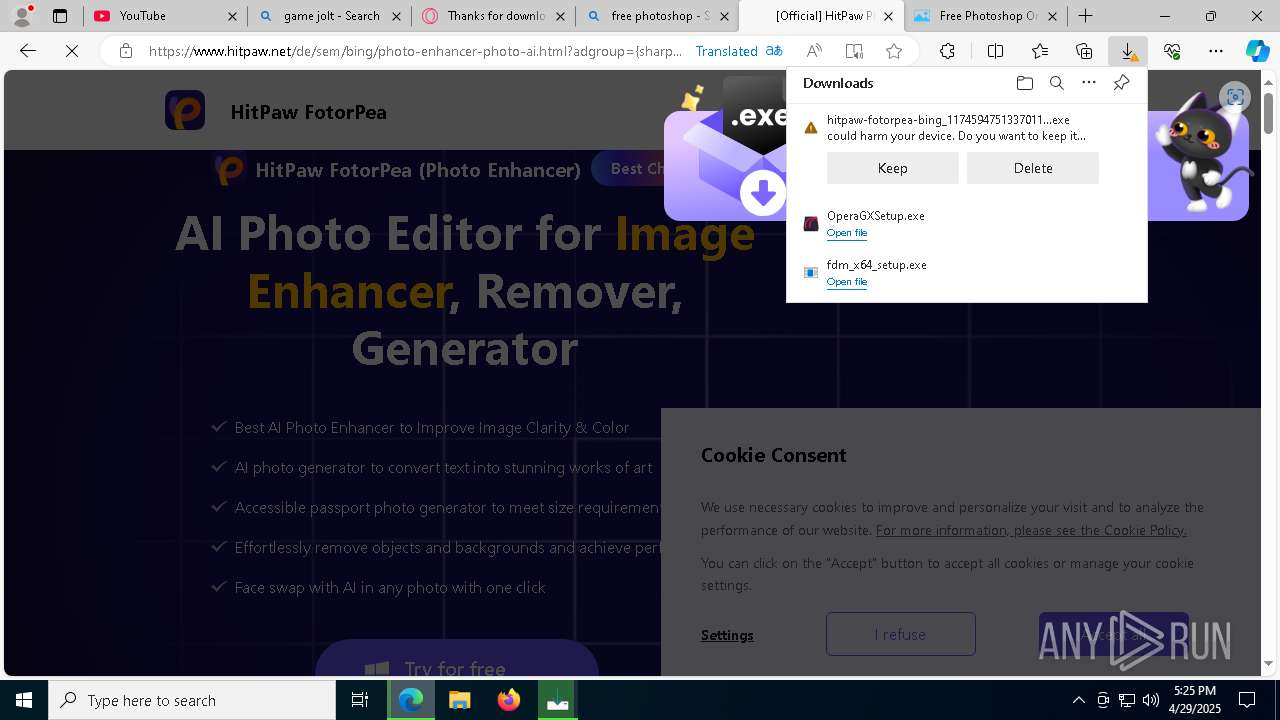The width and height of the screenshot is (1280, 720).
Task: Open Edge Settings and more menu
Action: [x=1216, y=51]
